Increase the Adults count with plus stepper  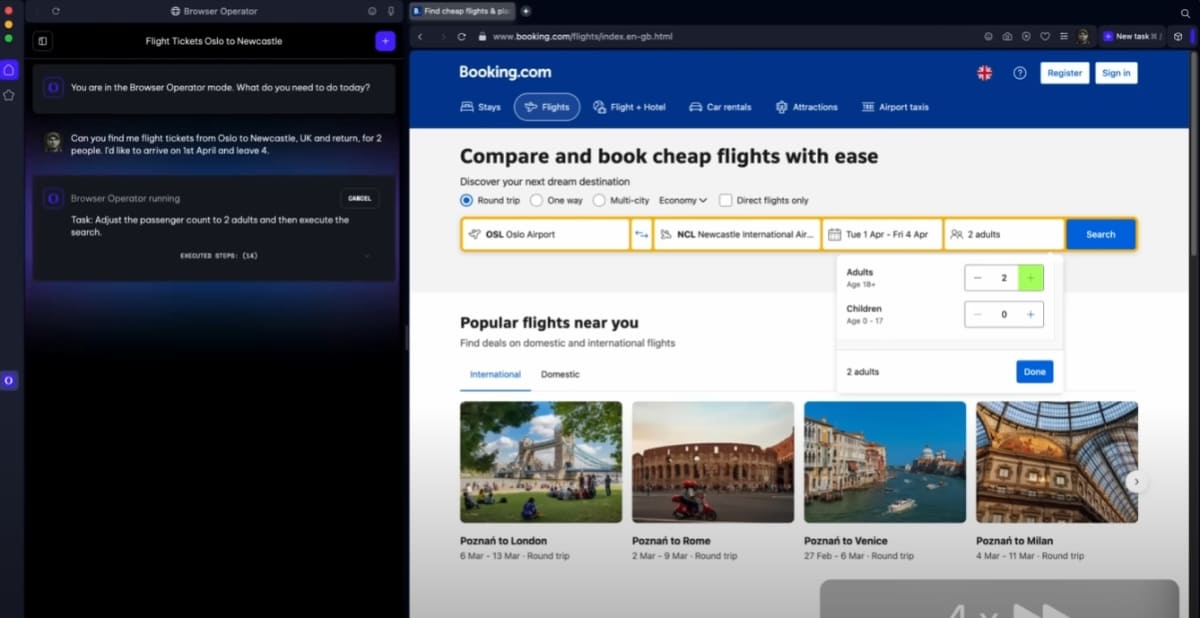[1031, 278]
